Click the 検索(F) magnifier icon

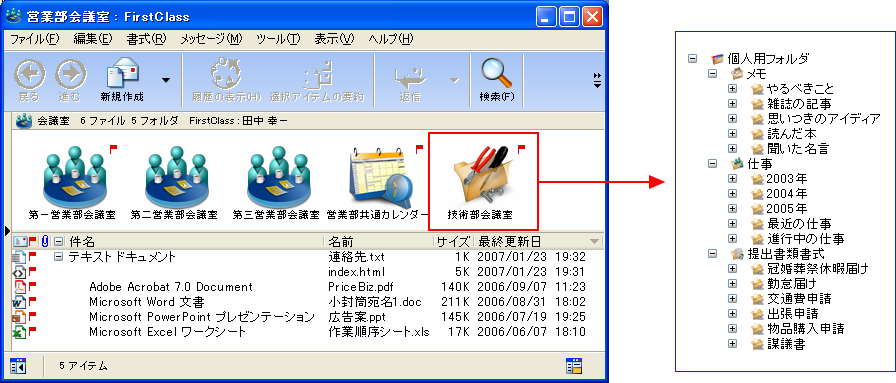coord(496,74)
